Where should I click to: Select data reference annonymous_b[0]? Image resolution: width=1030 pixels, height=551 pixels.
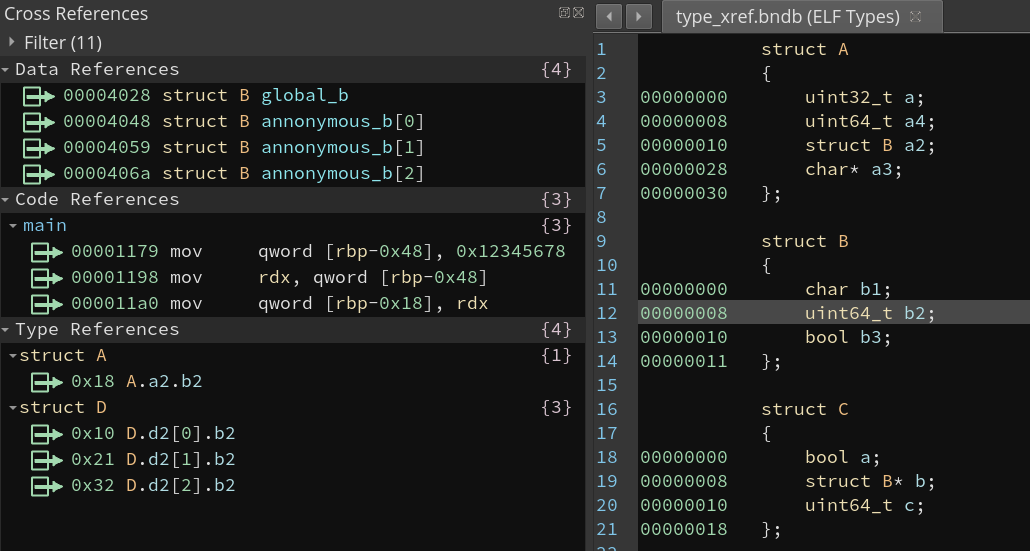pos(292,122)
